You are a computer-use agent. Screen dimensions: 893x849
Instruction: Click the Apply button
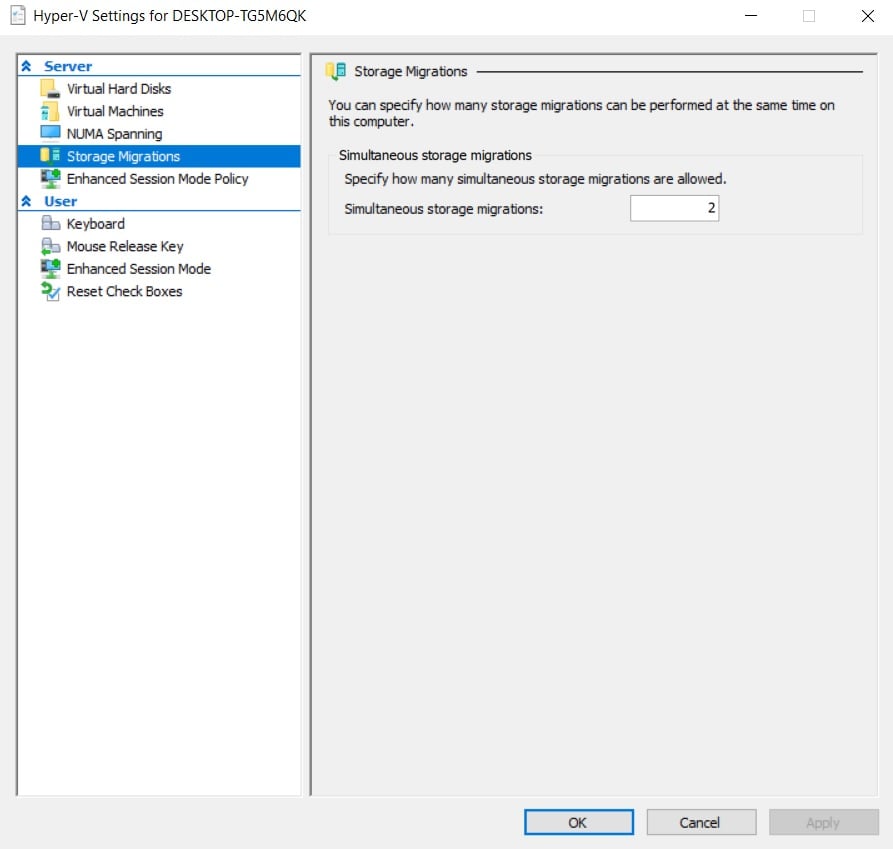click(x=823, y=822)
